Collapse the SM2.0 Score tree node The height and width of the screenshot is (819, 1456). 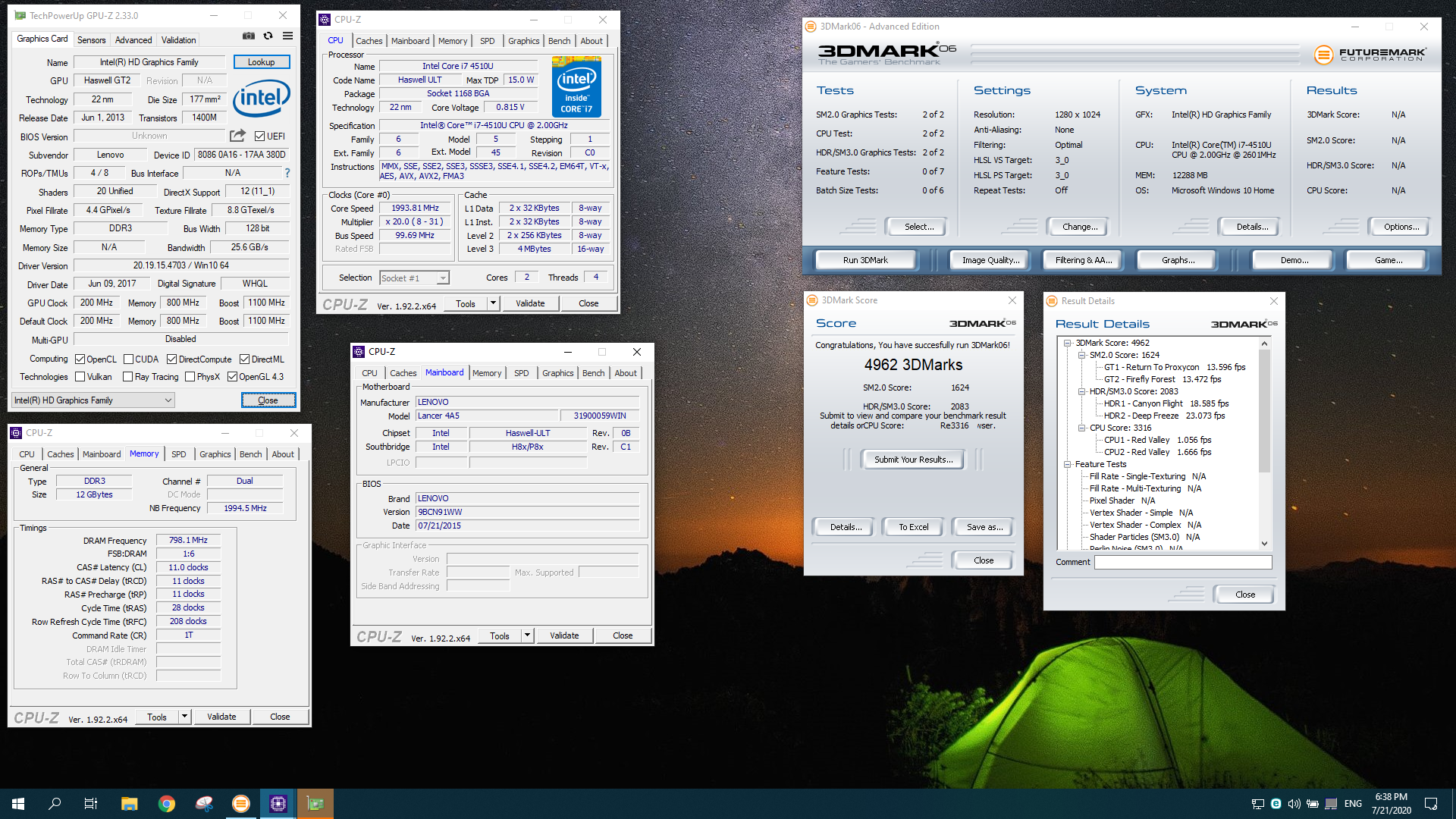1082,355
